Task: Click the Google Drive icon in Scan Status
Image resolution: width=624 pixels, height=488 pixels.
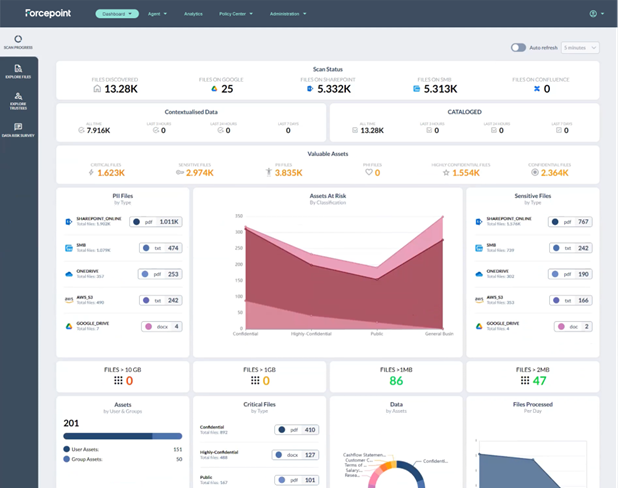Action: tap(214, 89)
